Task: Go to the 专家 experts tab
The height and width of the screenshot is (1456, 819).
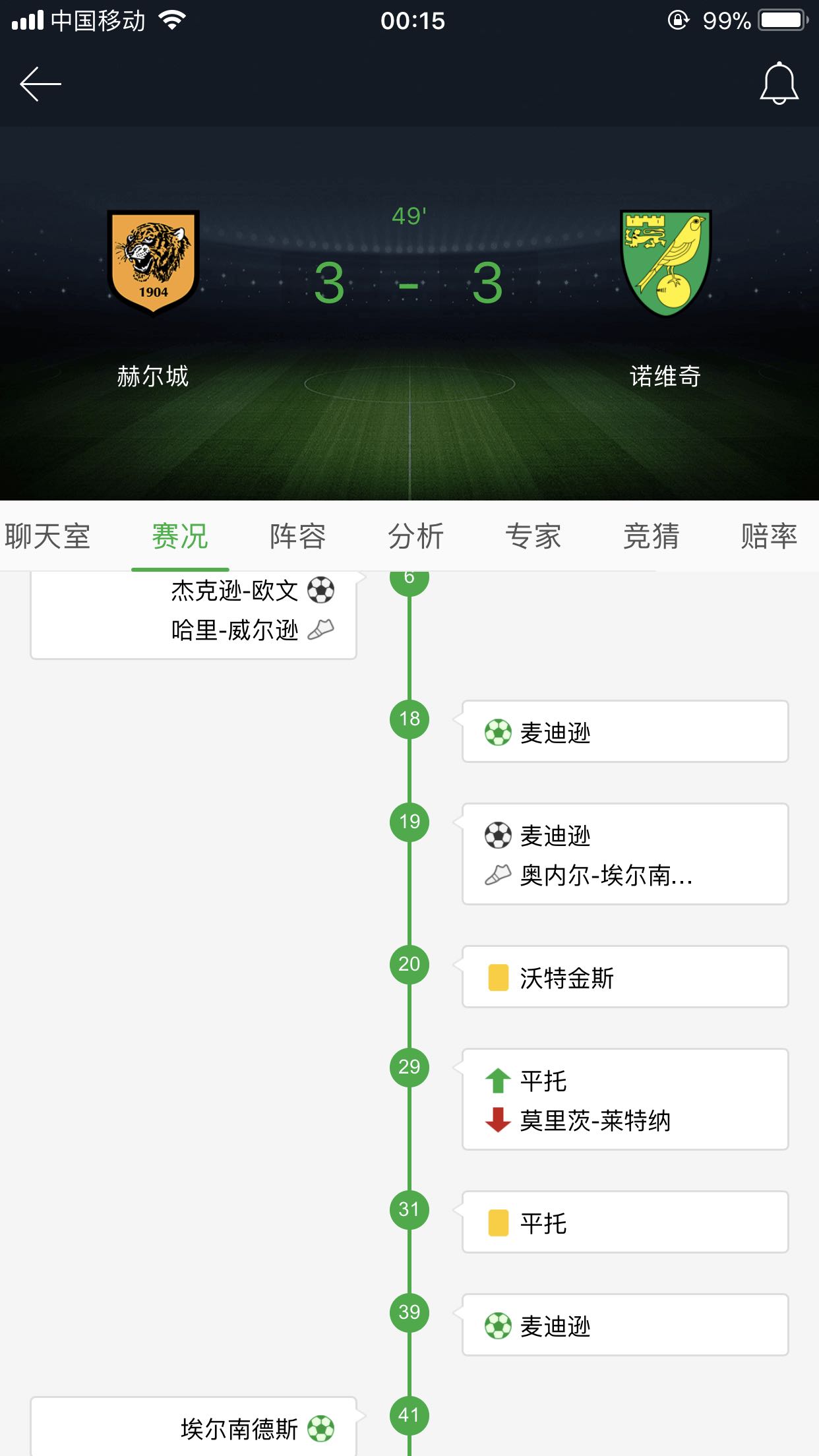Action: (x=533, y=536)
